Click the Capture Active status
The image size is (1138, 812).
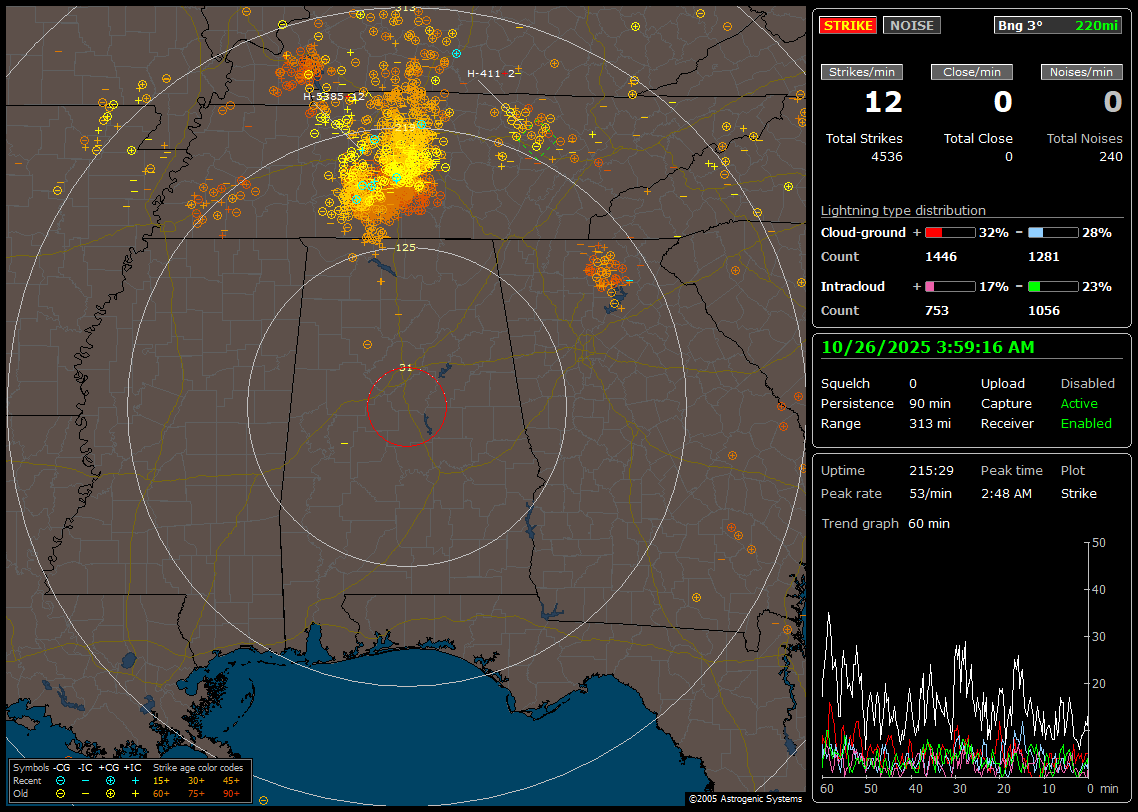click(1079, 403)
